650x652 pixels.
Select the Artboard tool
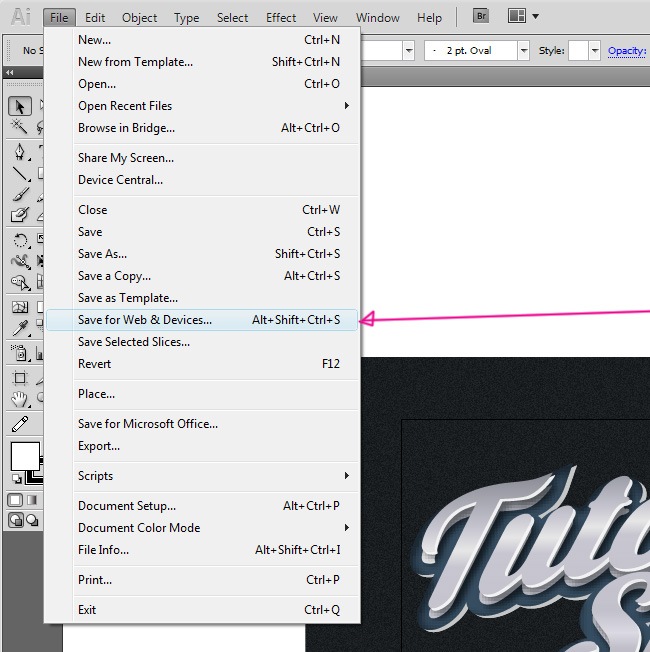tap(19, 377)
